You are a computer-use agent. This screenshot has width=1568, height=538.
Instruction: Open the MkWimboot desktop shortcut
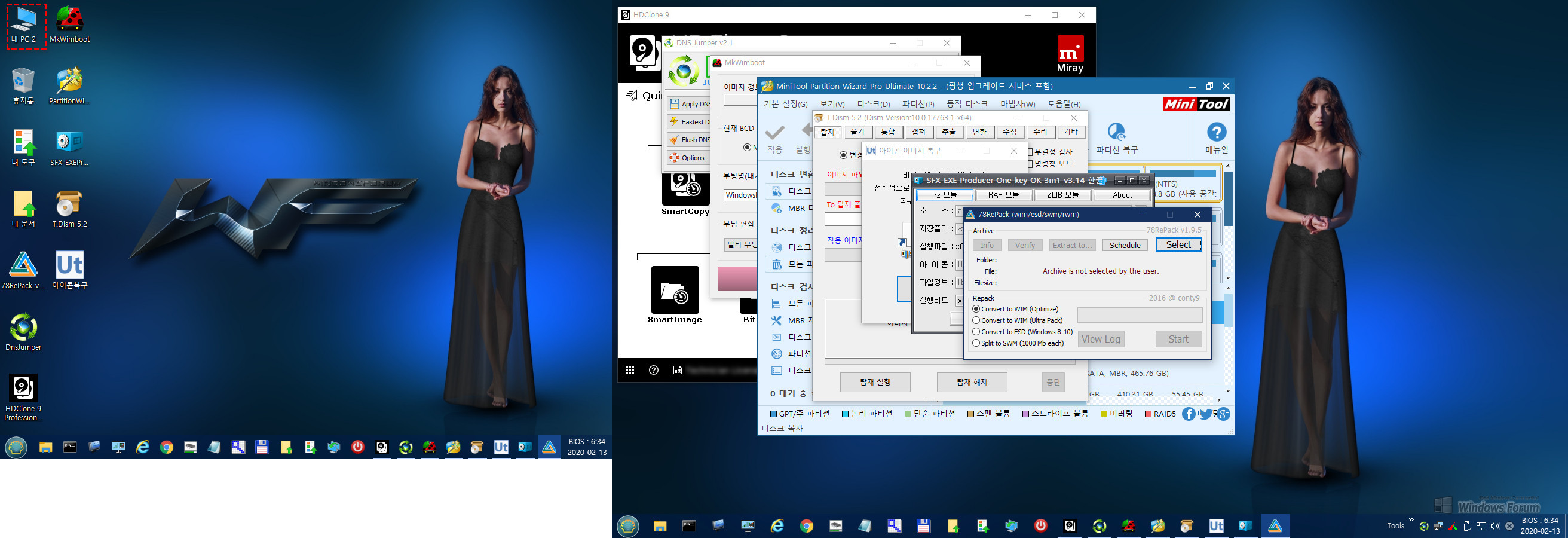pos(69,26)
